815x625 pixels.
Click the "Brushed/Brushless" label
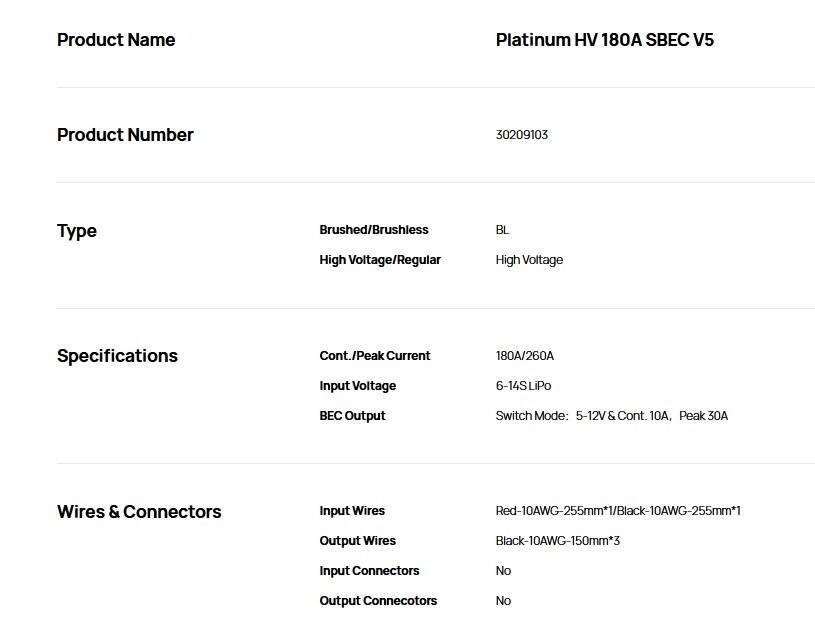coord(374,230)
